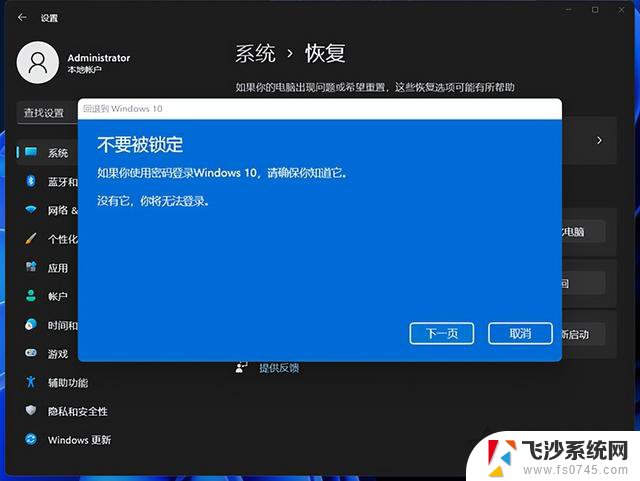Click the 不要被锁定 dialog heading
Screen dimensions: 640x481
pyautogui.click(x=140, y=145)
